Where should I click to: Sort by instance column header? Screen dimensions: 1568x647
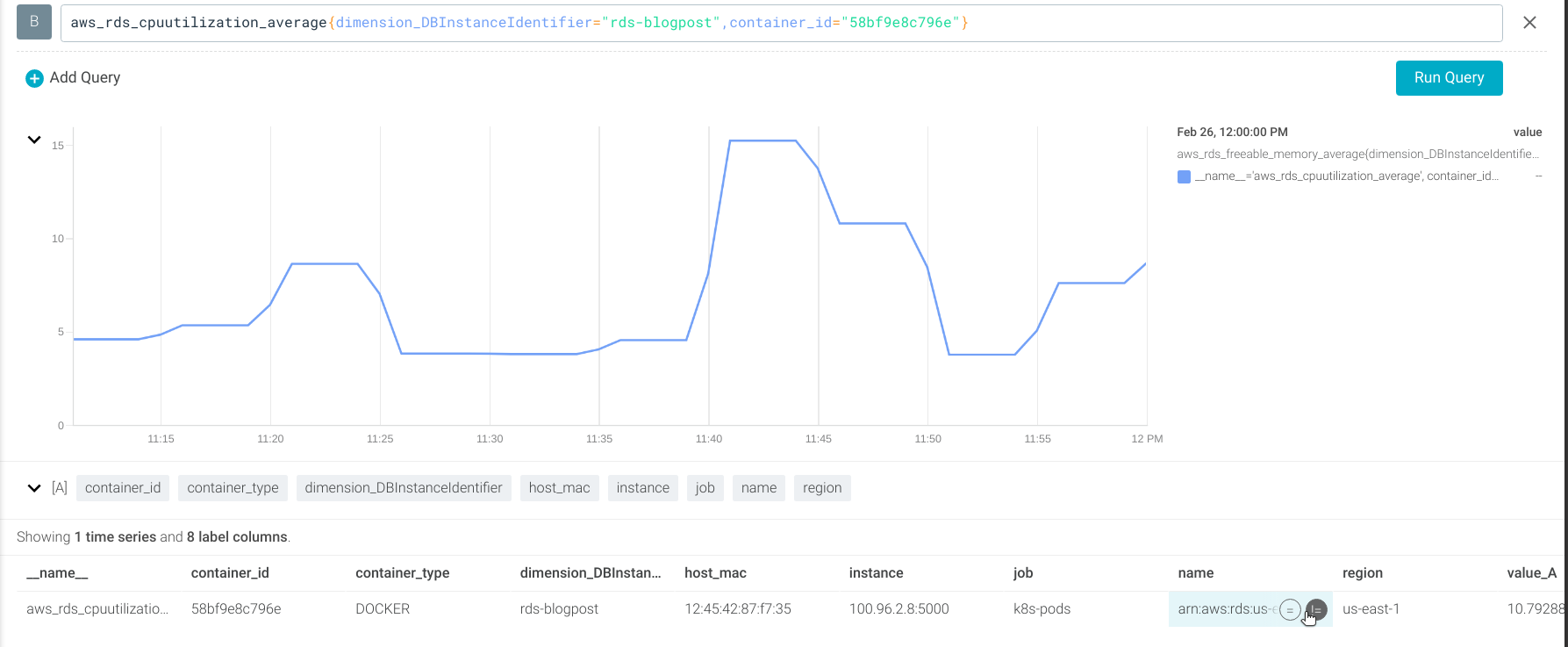876,573
